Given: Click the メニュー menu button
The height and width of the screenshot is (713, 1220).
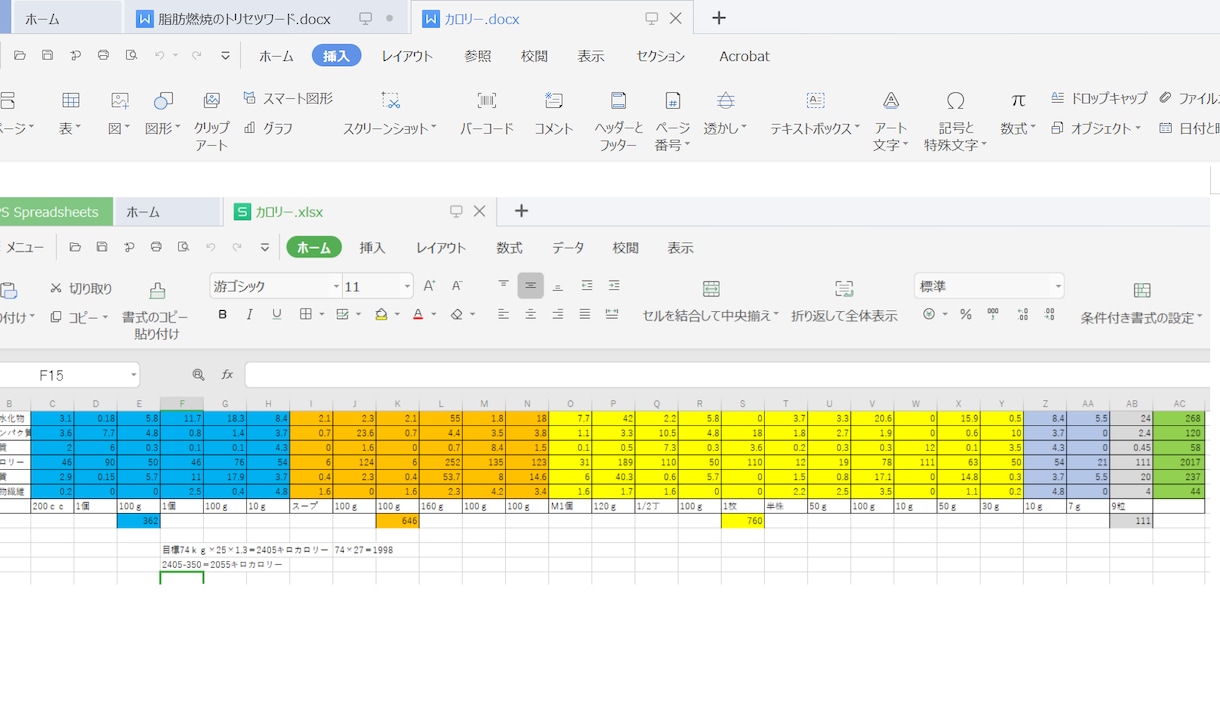Looking at the screenshot, I should tap(22, 247).
